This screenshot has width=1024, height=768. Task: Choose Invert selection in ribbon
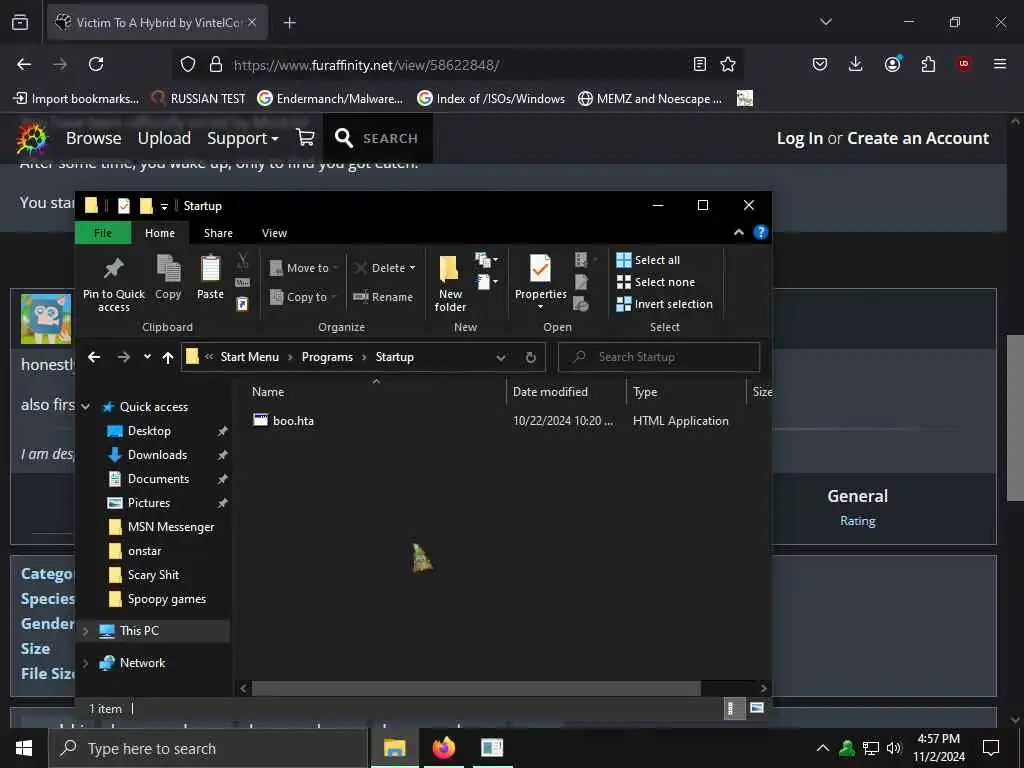tap(664, 304)
